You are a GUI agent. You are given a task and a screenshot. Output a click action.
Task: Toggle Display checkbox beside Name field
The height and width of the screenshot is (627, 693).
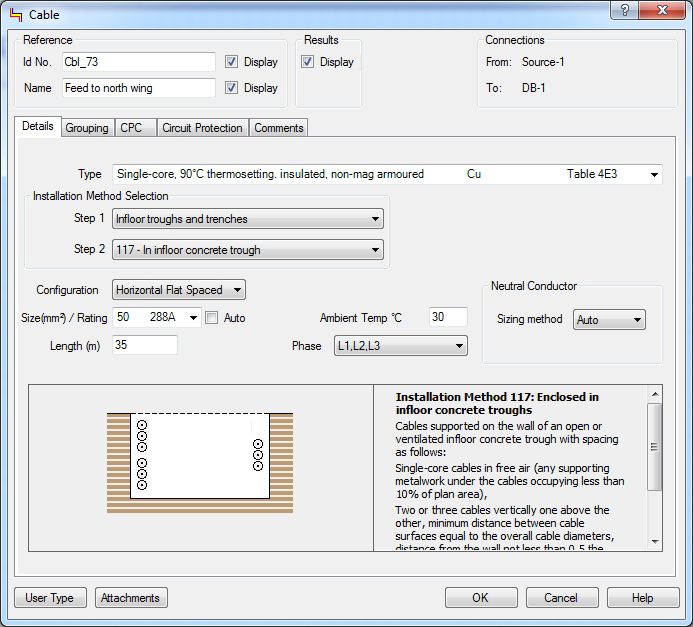231,87
